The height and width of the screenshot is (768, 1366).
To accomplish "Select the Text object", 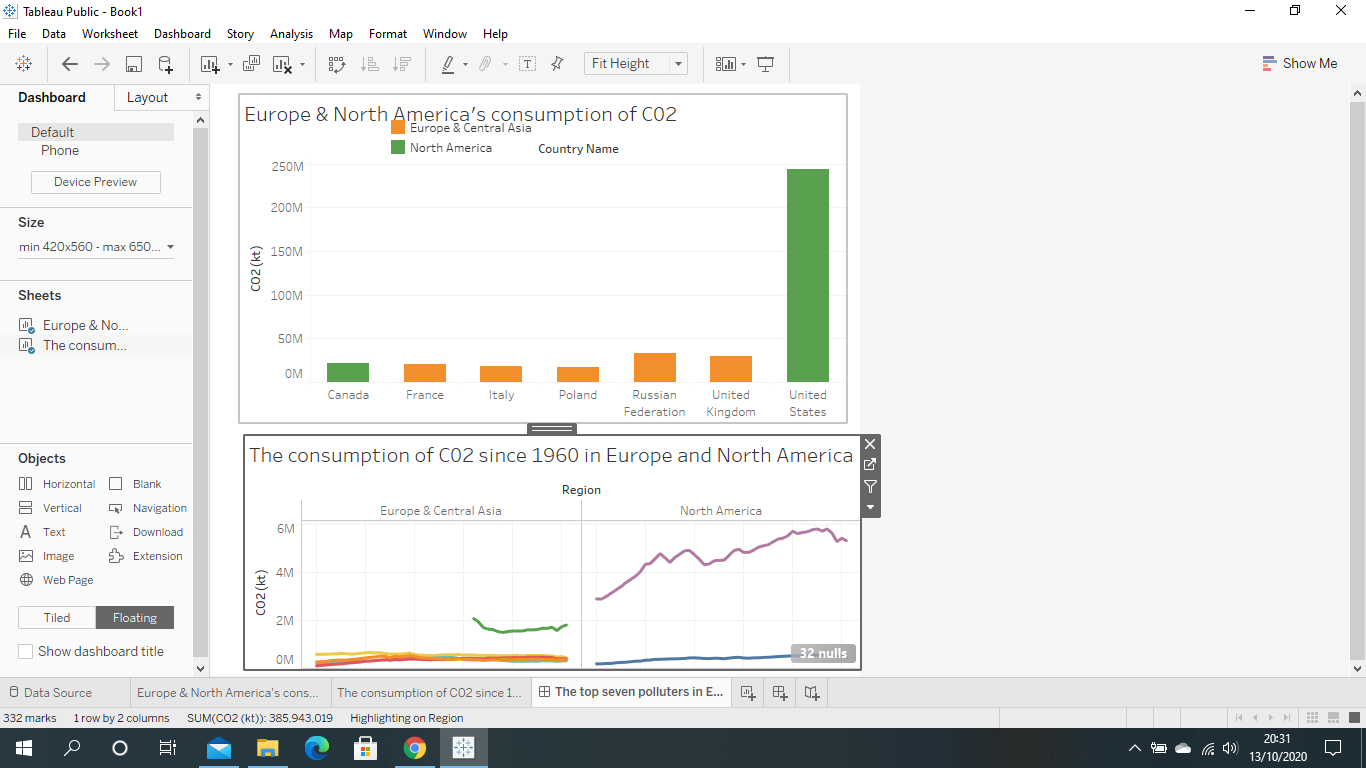I will (x=42, y=532).
